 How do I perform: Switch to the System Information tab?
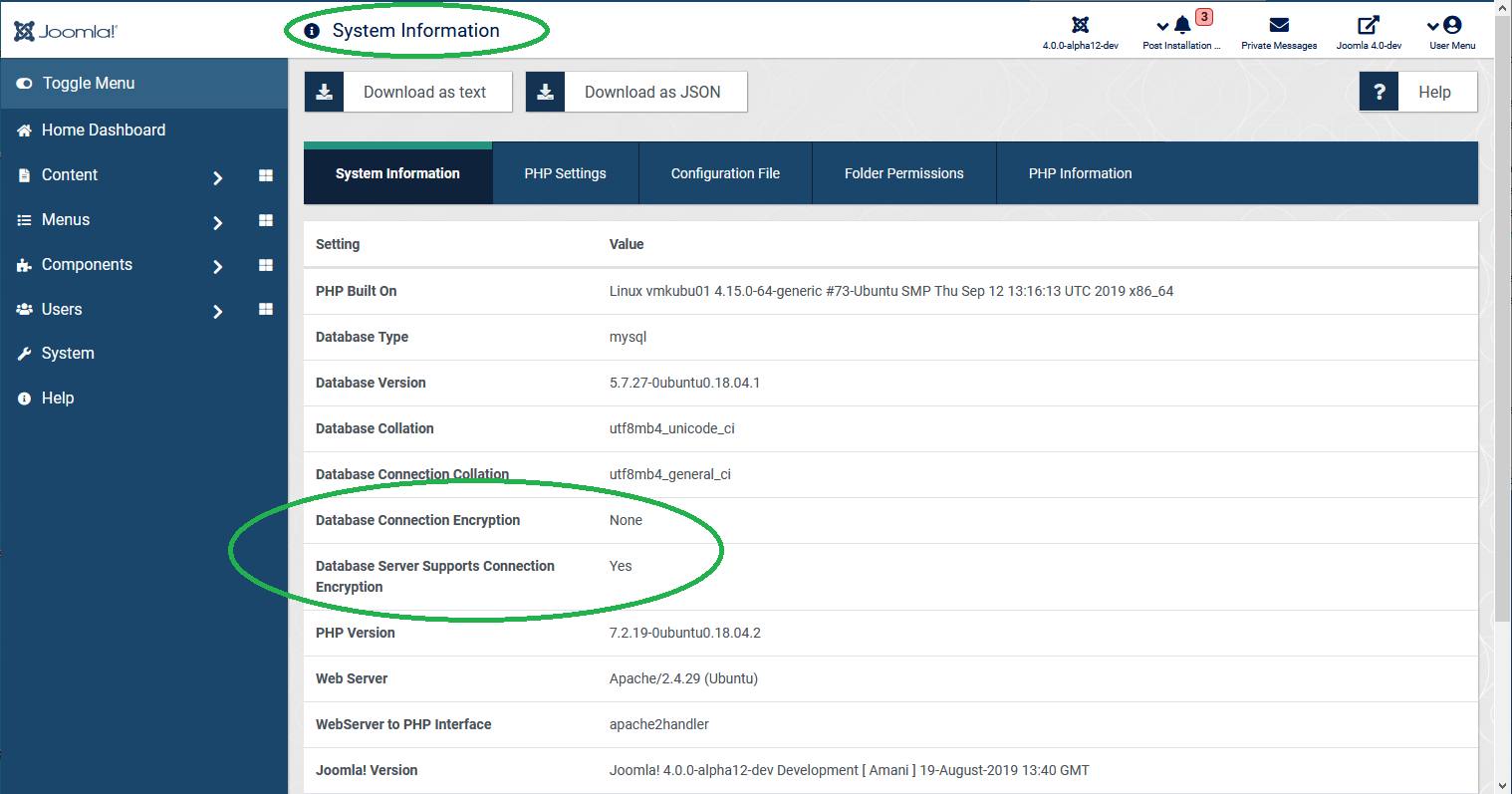pyautogui.click(x=397, y=173)
